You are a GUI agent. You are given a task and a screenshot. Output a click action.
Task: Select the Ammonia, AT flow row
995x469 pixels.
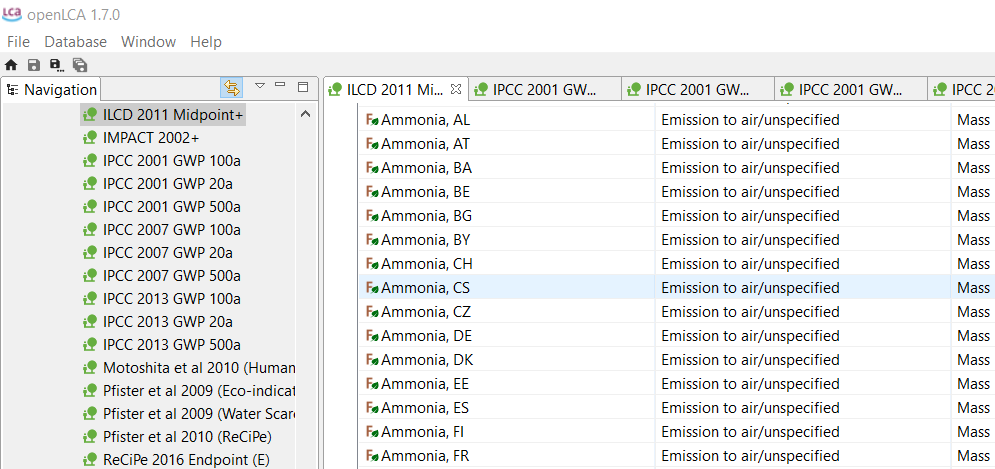click(676, 143)
